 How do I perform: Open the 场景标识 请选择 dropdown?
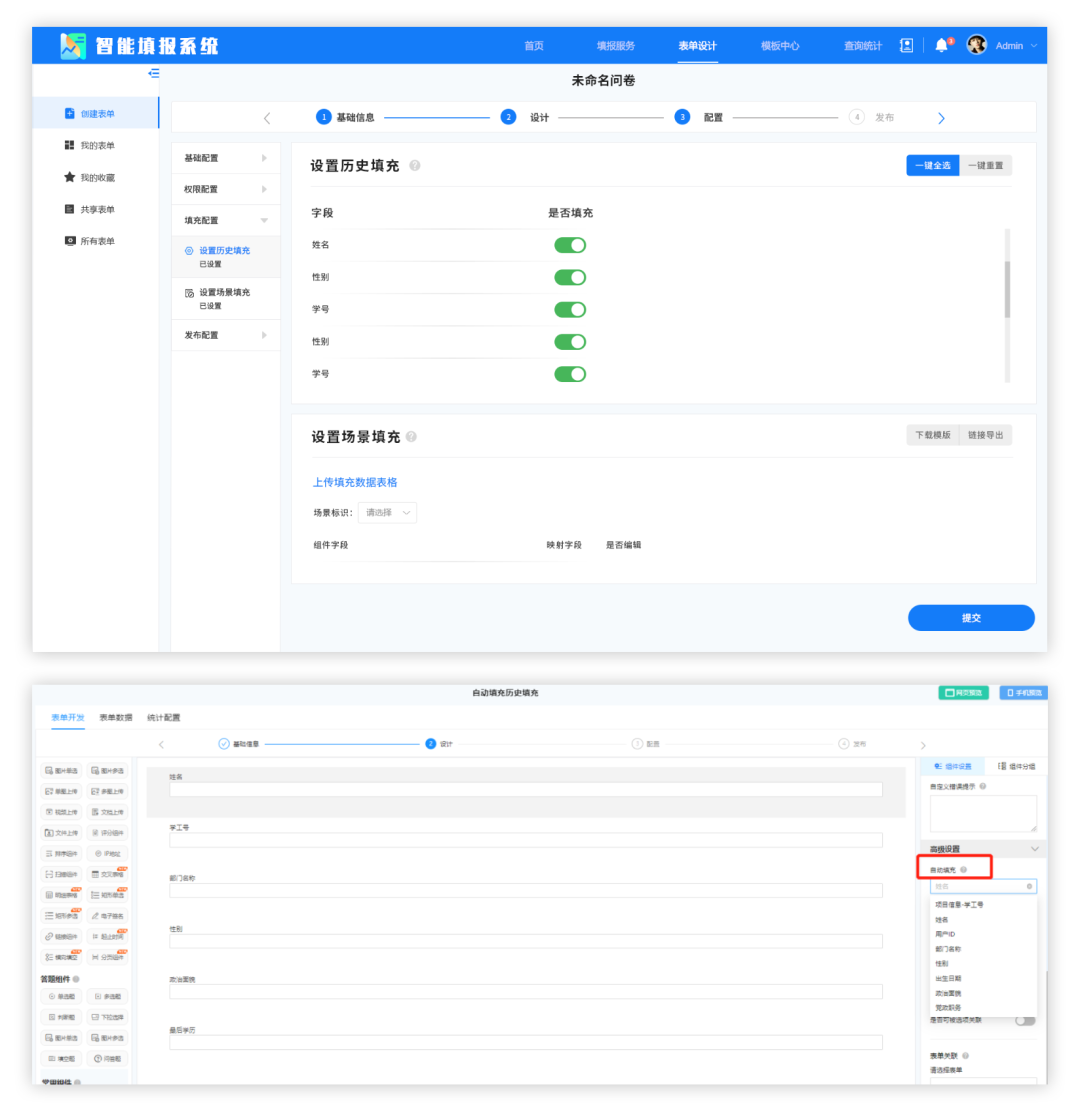(x=387, y=513)
